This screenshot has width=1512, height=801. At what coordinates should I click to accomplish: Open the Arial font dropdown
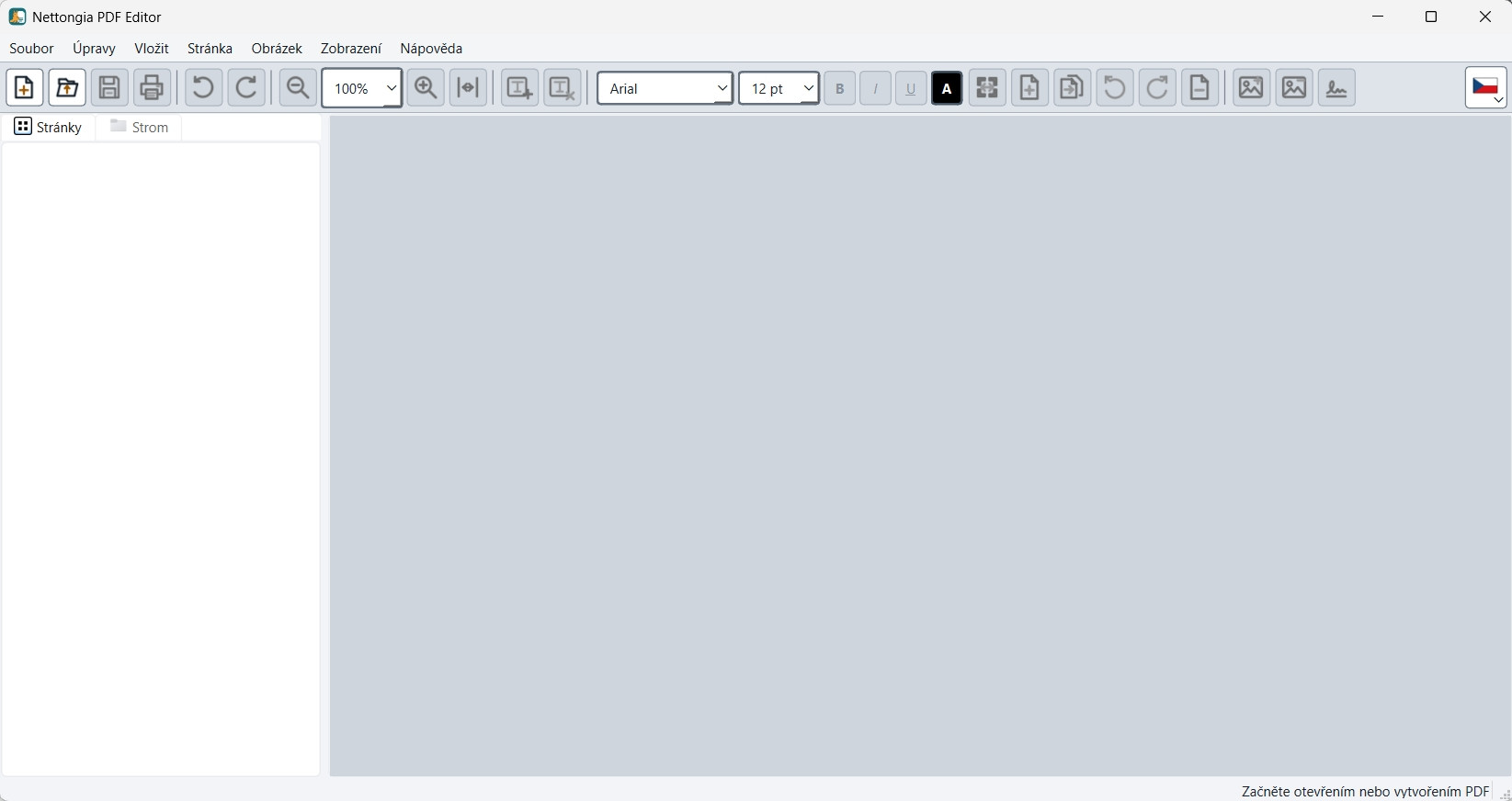point(665,88)
